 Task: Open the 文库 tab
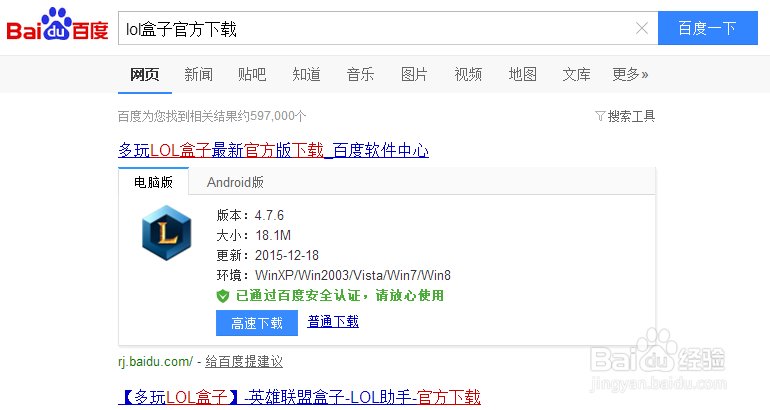coord(576,75)
